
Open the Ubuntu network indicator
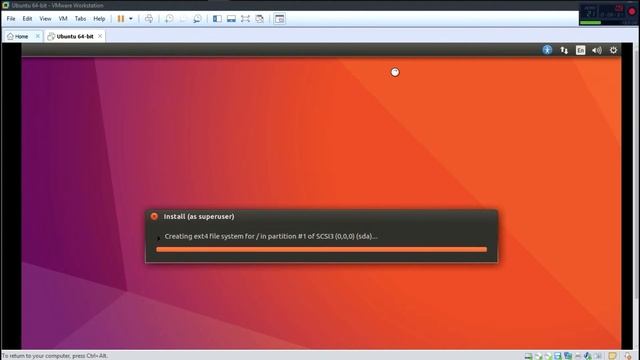(564, 50)
